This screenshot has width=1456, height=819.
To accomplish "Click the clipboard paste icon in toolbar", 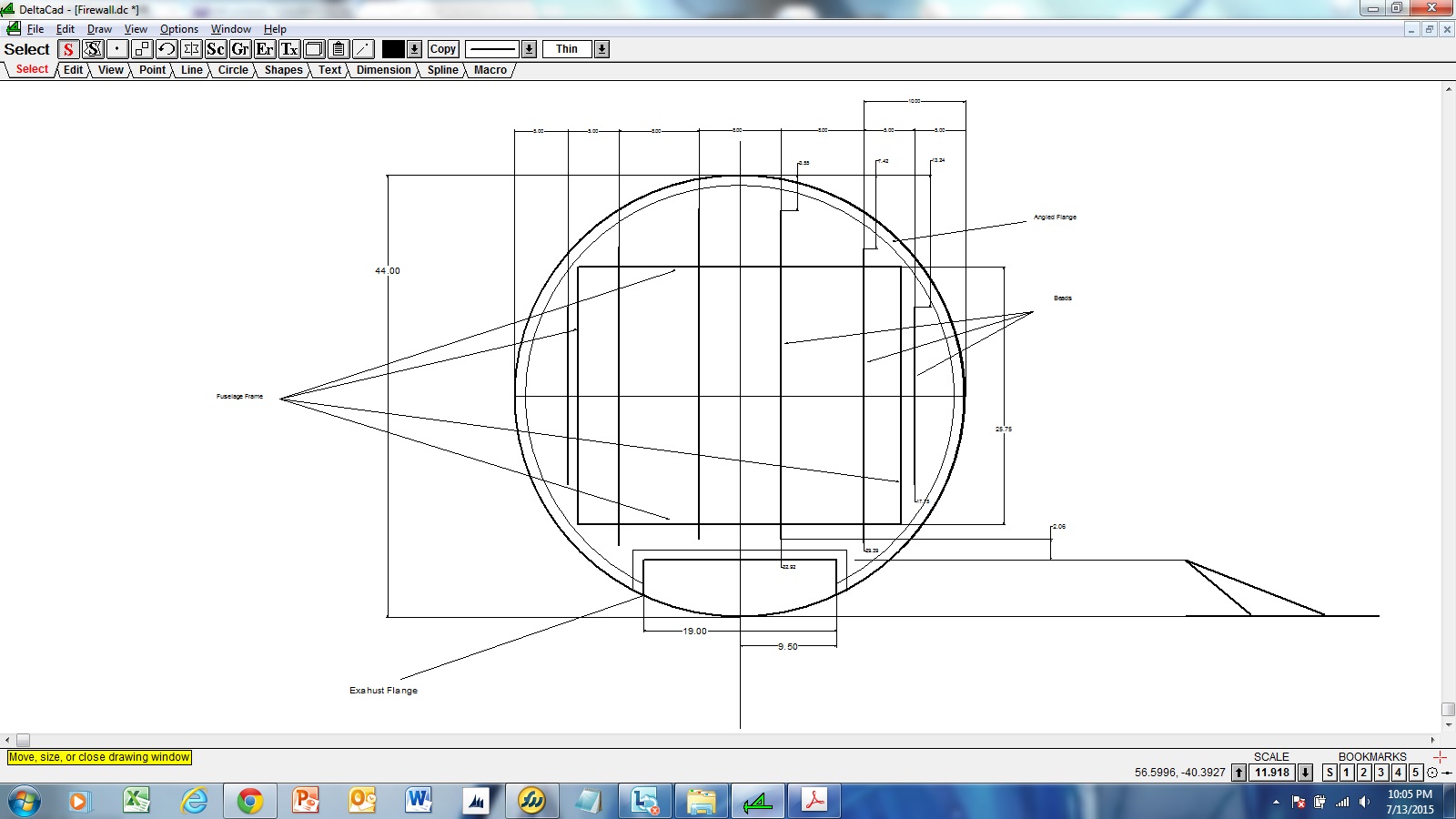I will coord(339,49).
